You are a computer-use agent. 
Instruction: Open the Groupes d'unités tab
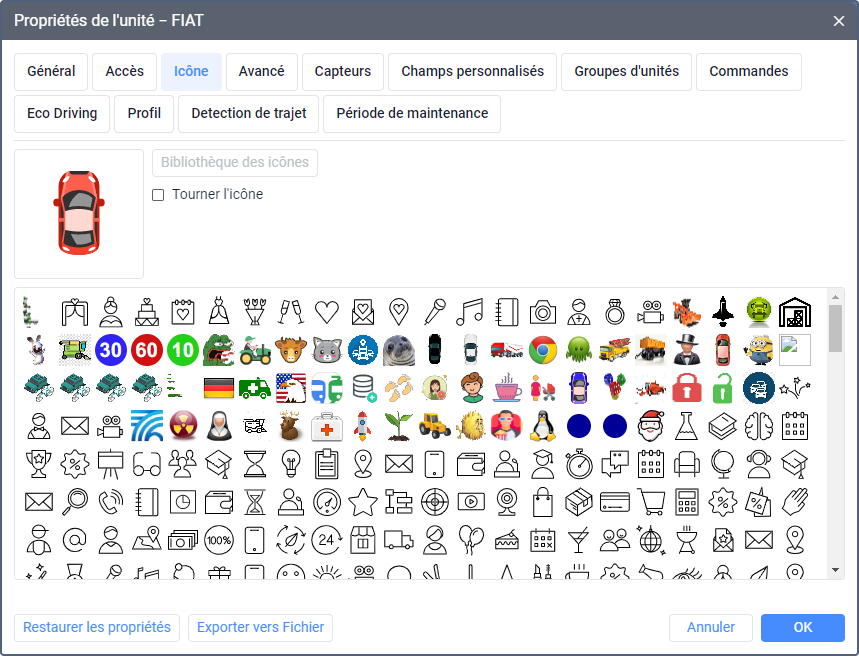tap(626, 71)
